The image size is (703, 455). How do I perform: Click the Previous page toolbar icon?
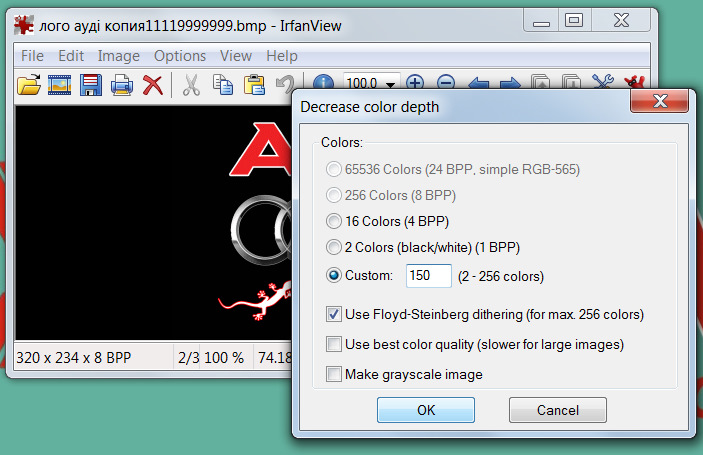[x=541, y=82]
